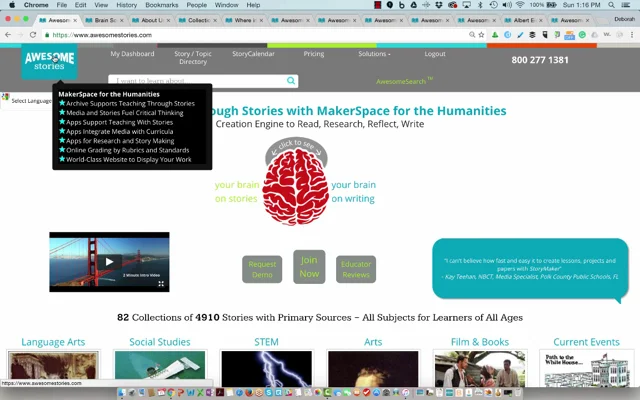Screen dimensions: 640x400
Task: Open the People menu
Action: pyautogui.click(x=197, y=5)
